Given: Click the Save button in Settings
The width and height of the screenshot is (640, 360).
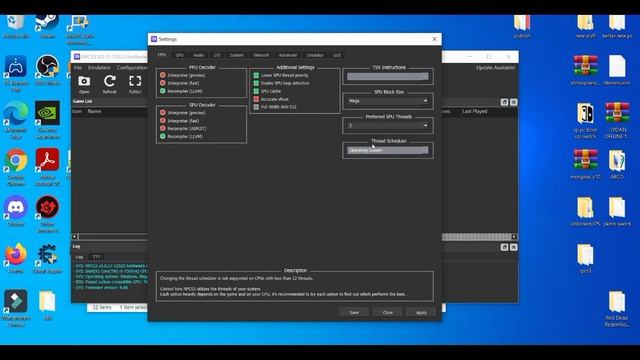Looking at the screenshot, I should point(354,312).
